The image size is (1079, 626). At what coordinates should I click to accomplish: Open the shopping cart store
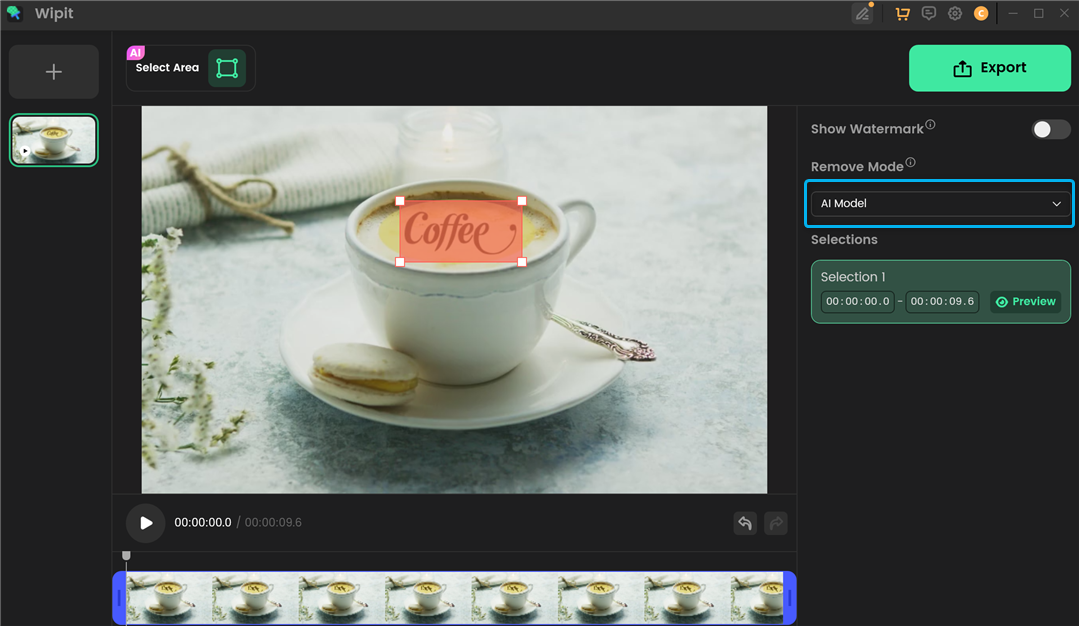pyautogui.click(x=902, y=13)
